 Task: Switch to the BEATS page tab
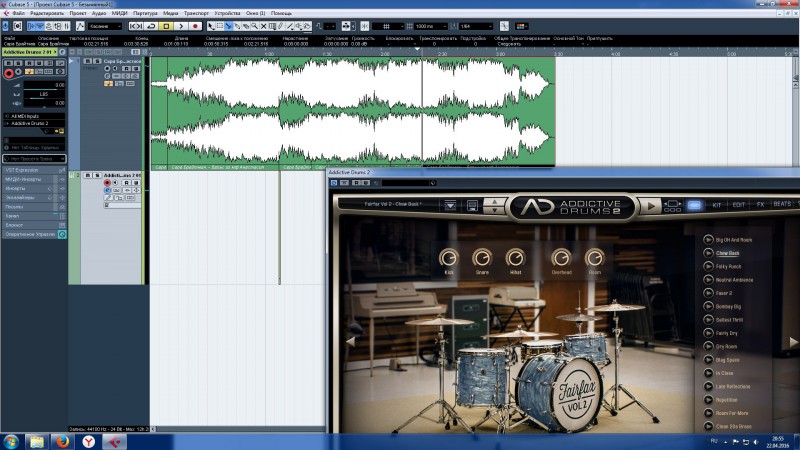782,204
